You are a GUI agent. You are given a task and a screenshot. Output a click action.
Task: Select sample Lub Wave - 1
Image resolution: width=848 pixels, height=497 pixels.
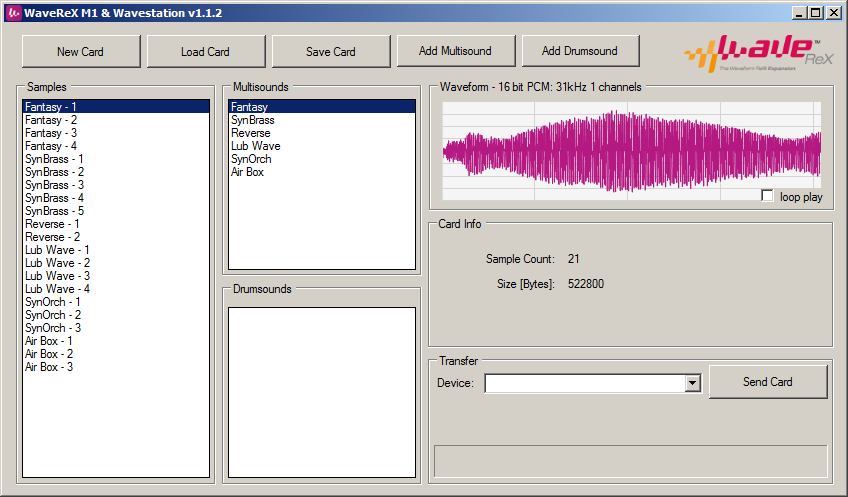[116, 249]
